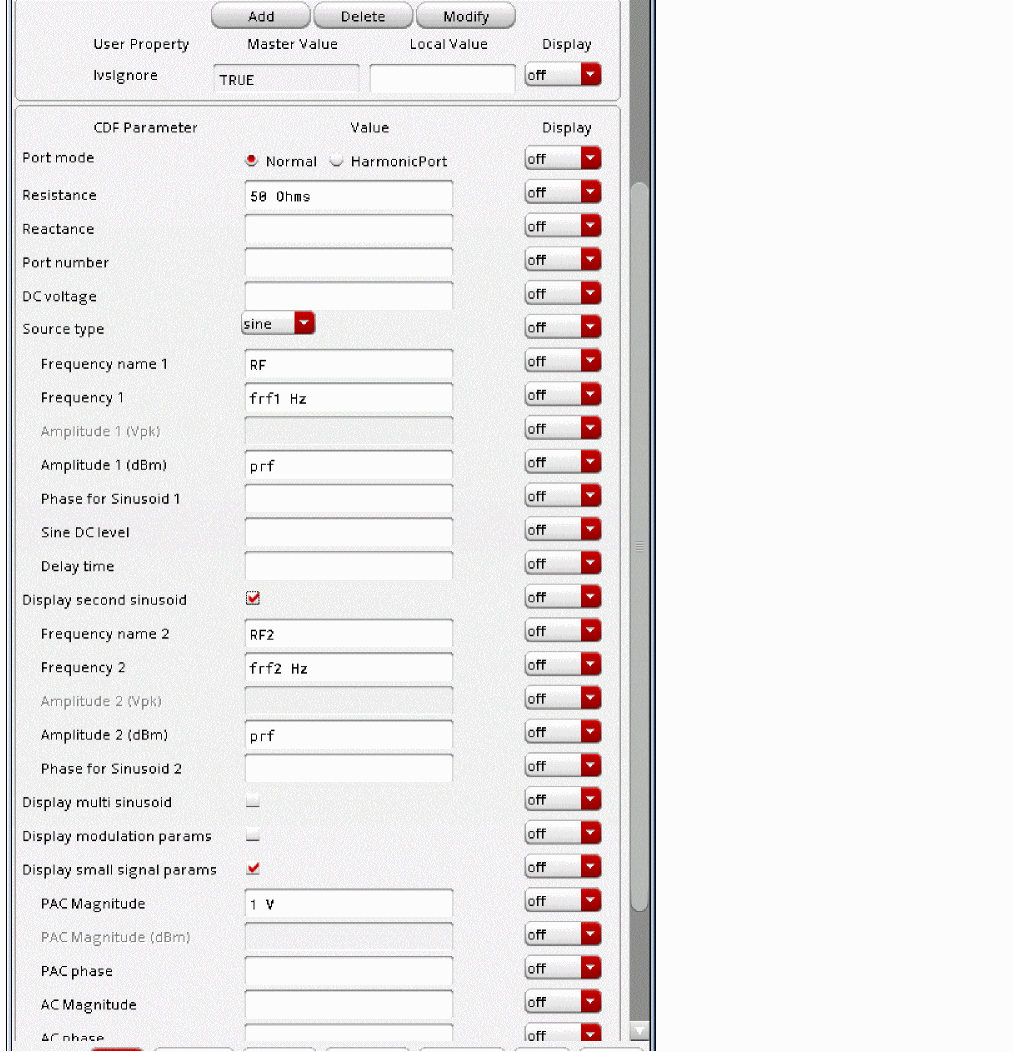Open lvsIgnore display dropdown
1013x1052 pixels.
click(x=563, y=74)
